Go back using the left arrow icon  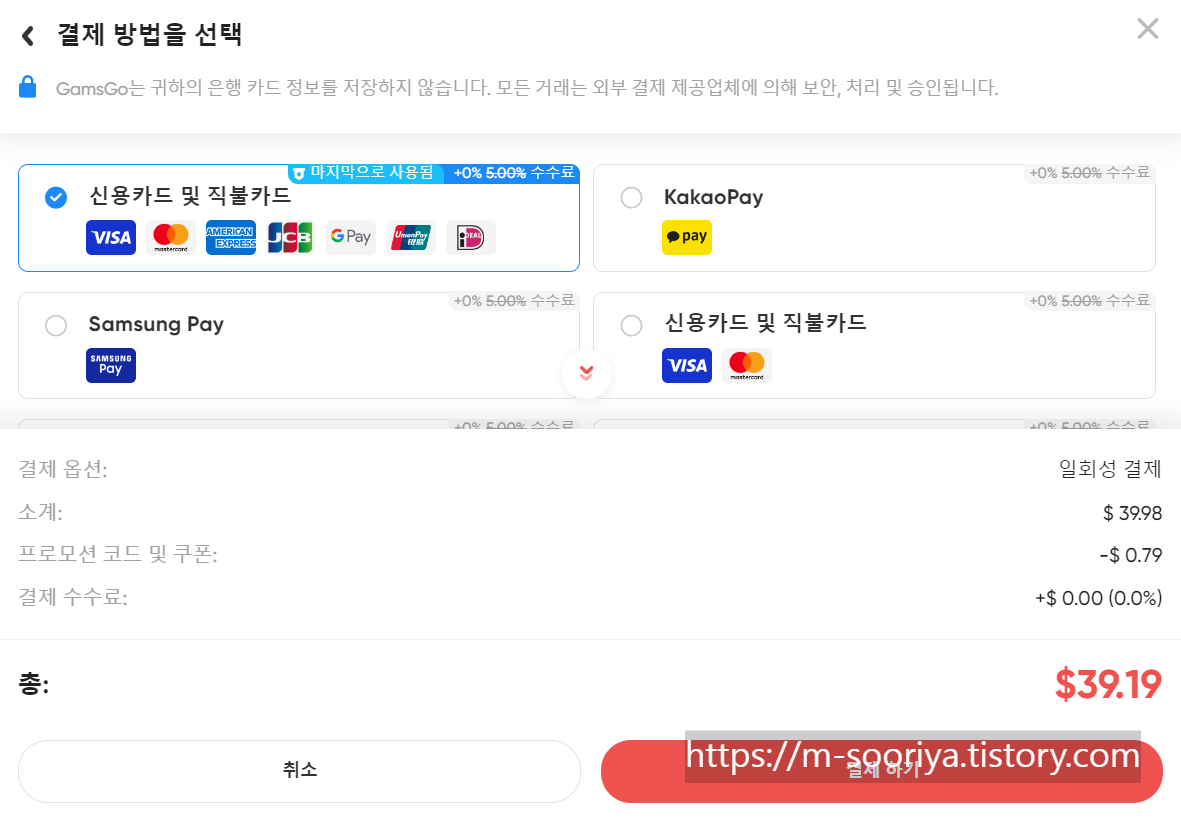tap(28, 35)
